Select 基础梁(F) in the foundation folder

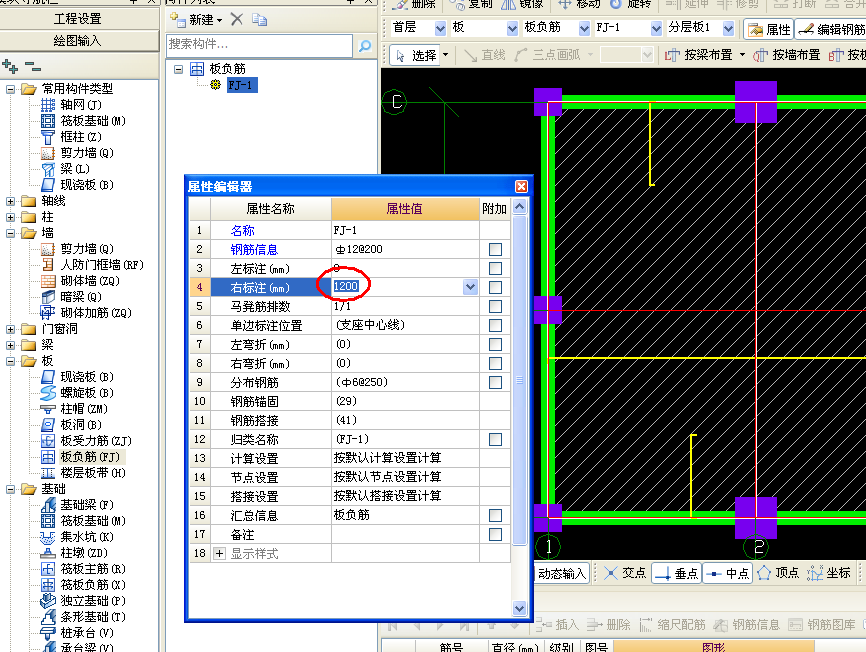[87, 505]
